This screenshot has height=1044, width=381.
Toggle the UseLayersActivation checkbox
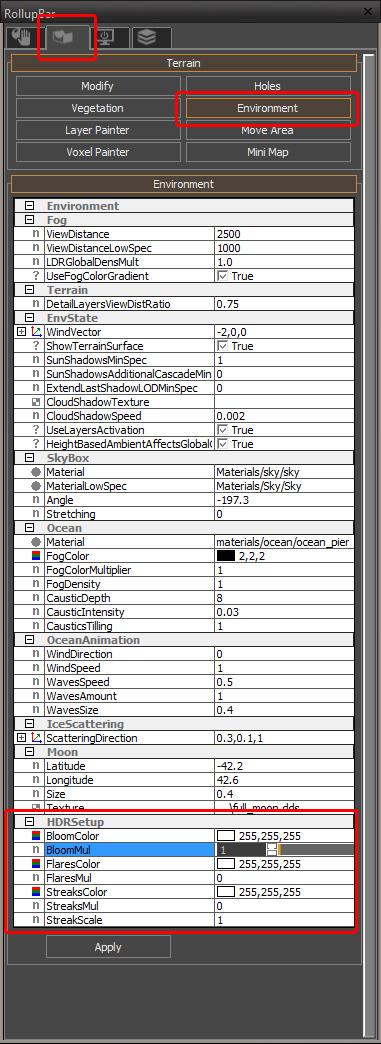(223, 430)
